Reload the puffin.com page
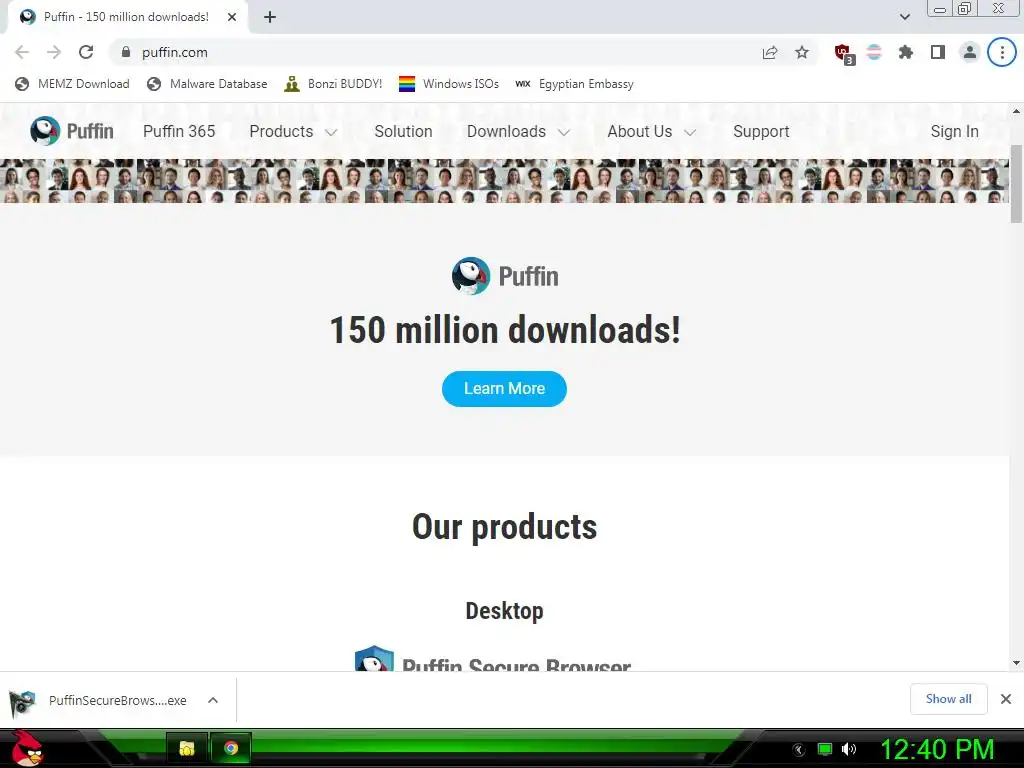This screenshot has width=1024, height=768. (86, 52)
